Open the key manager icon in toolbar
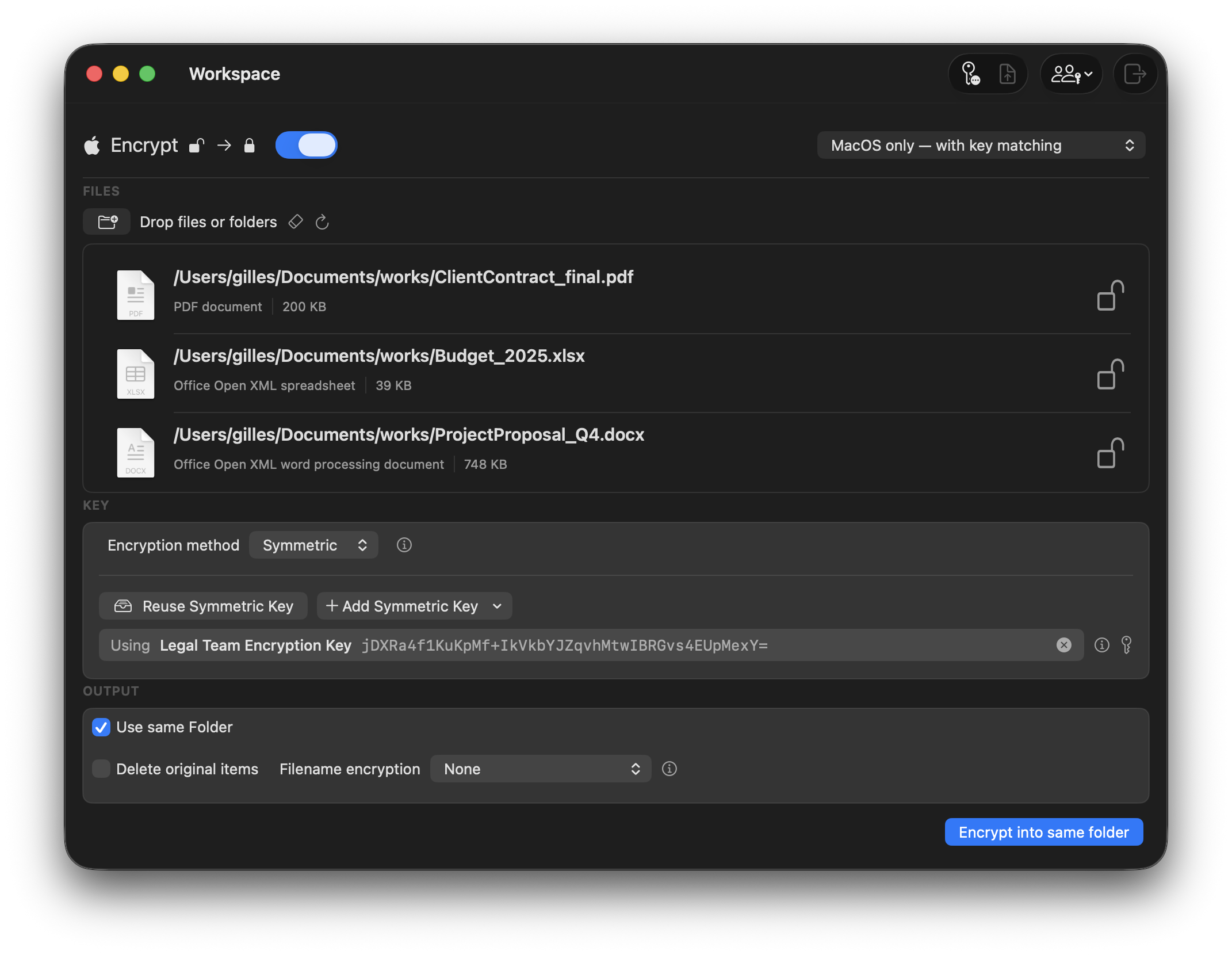This screenshot has width=1232, height=955. pyautogui.click(x=970, y=74)
